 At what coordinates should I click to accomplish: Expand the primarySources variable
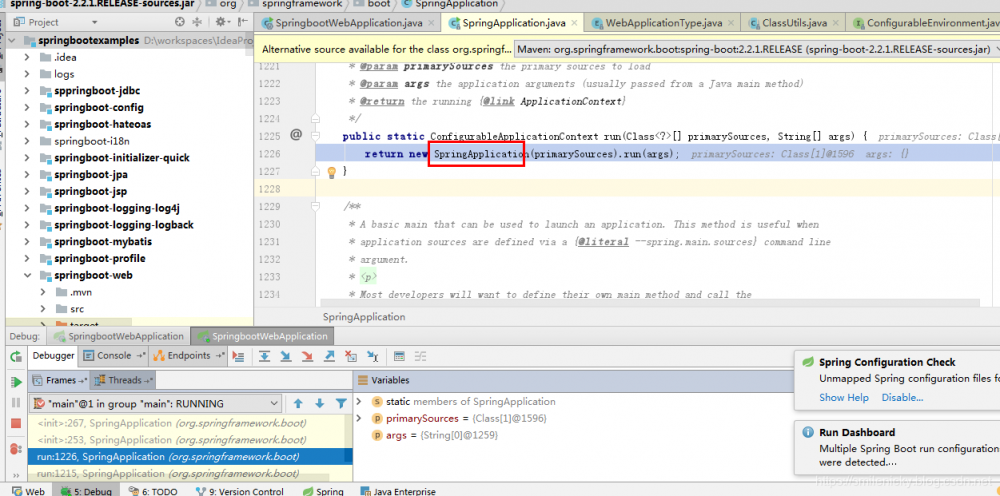pos(359,418)
